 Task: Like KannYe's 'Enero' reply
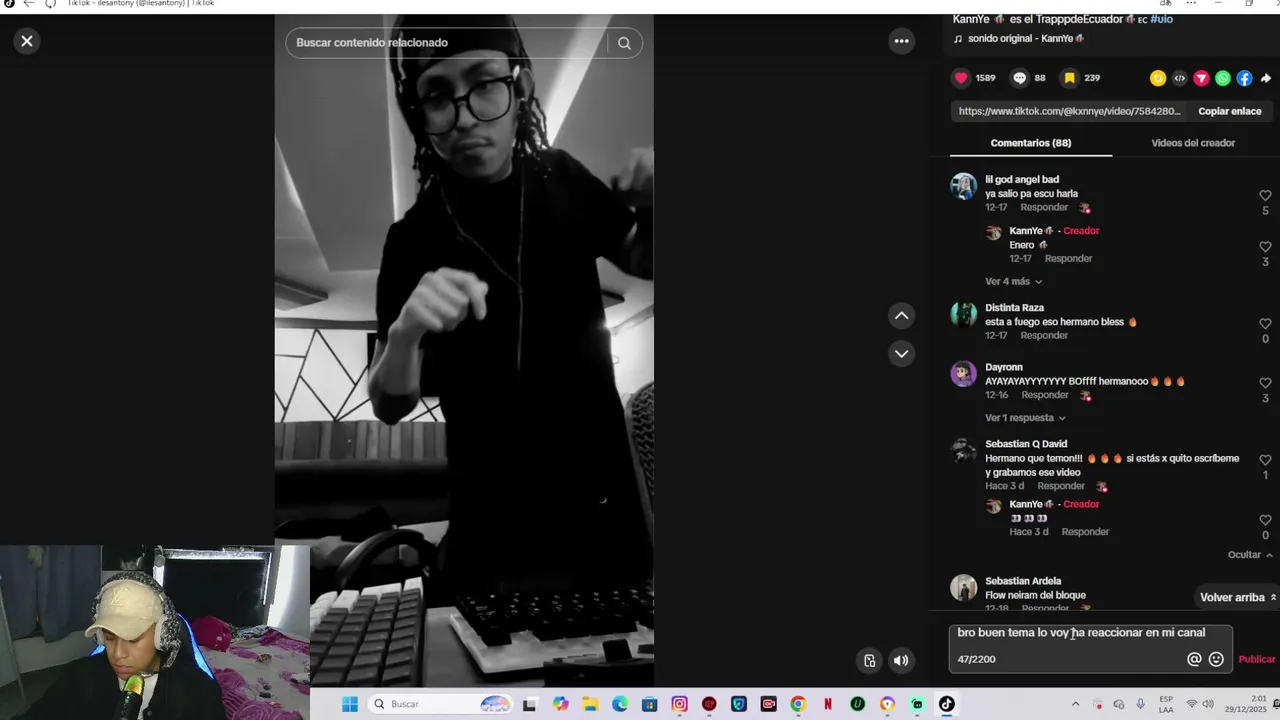pos(1265,247)
